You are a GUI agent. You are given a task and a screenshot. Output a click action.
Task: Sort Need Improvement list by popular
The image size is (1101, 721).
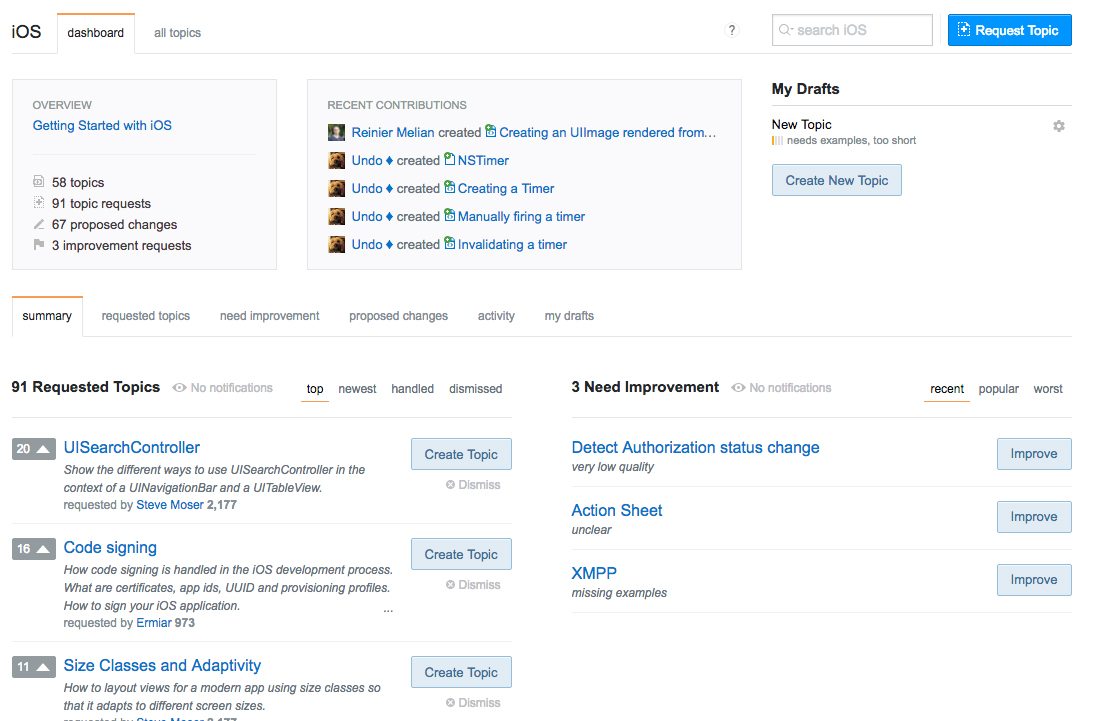998,389
